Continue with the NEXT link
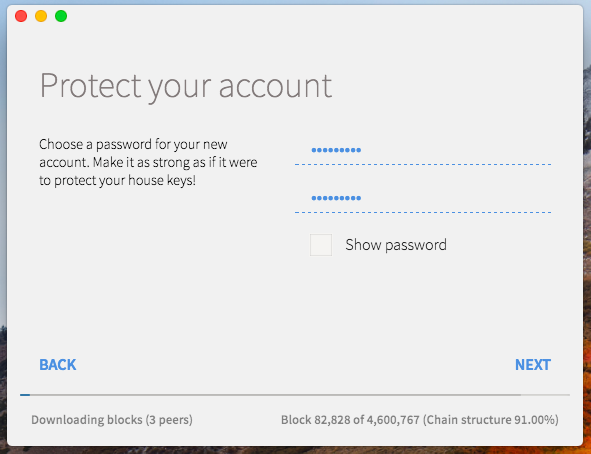This screenshot has height=454, width=591. [x=533, y=365]
